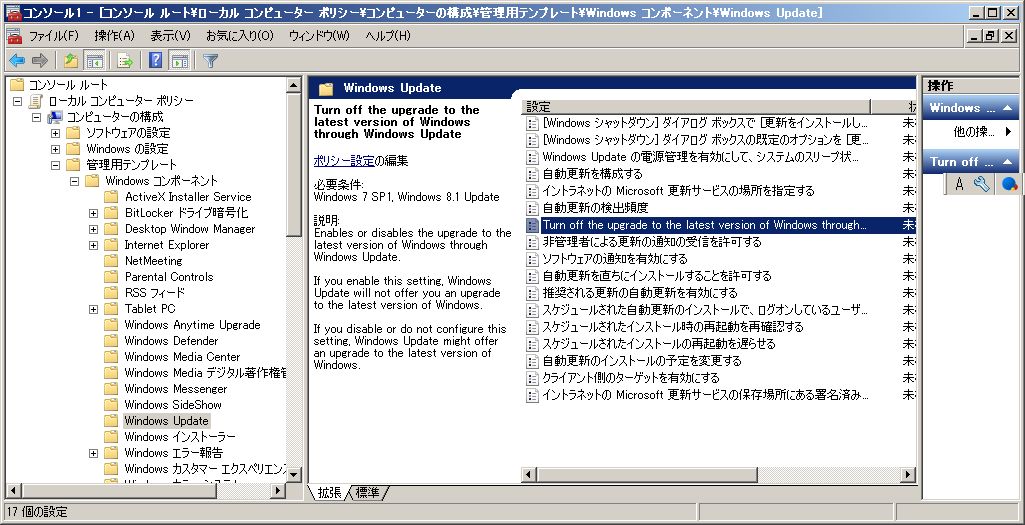The width and height of the screenshot is (1025, 525).
Task: Switch to the 標準 tab
Action: [x=368, y=493]
